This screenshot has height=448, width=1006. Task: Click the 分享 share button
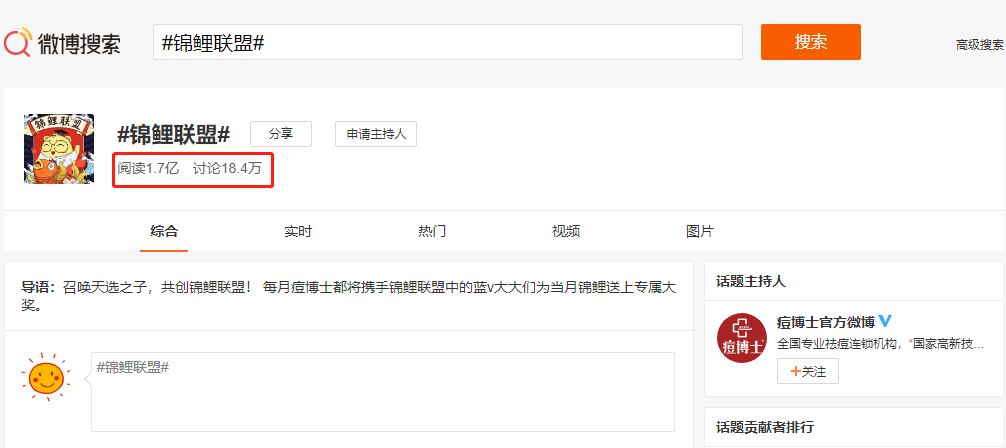point(280,134)
